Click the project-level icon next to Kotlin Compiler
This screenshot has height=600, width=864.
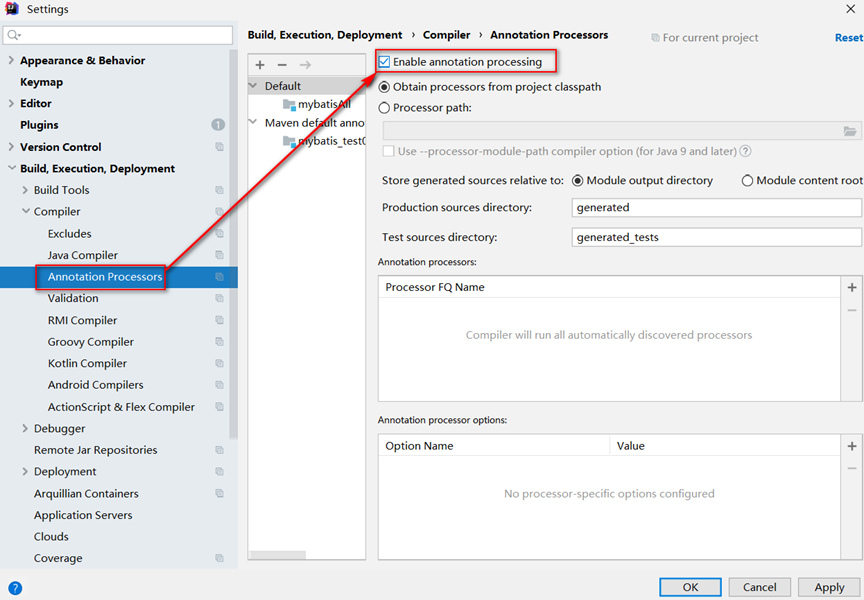click(219, 363)
